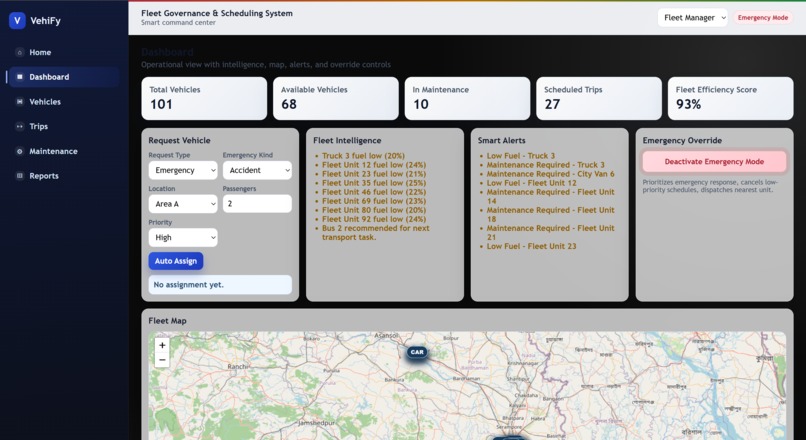Click 'Low Fuel - Fleet Unit 12' alert
The image size is (806, 440).
tap(532, 183)
